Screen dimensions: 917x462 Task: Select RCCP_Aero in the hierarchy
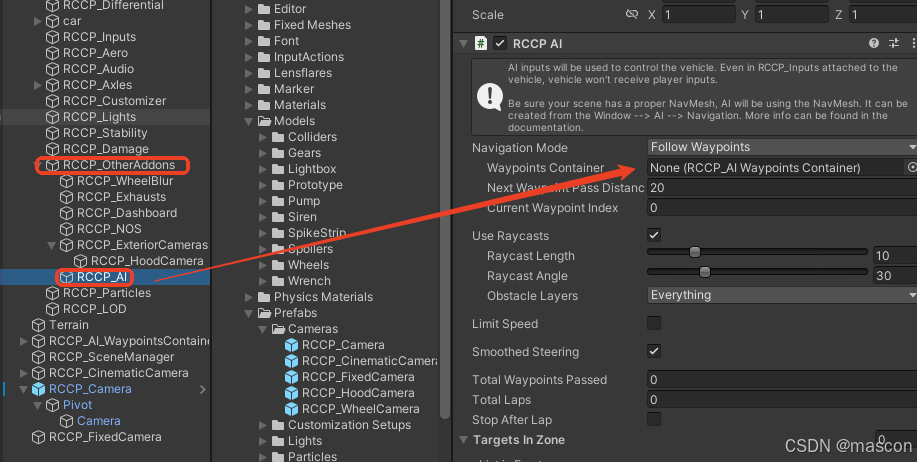pyautogui.click(x=87, y=53)
